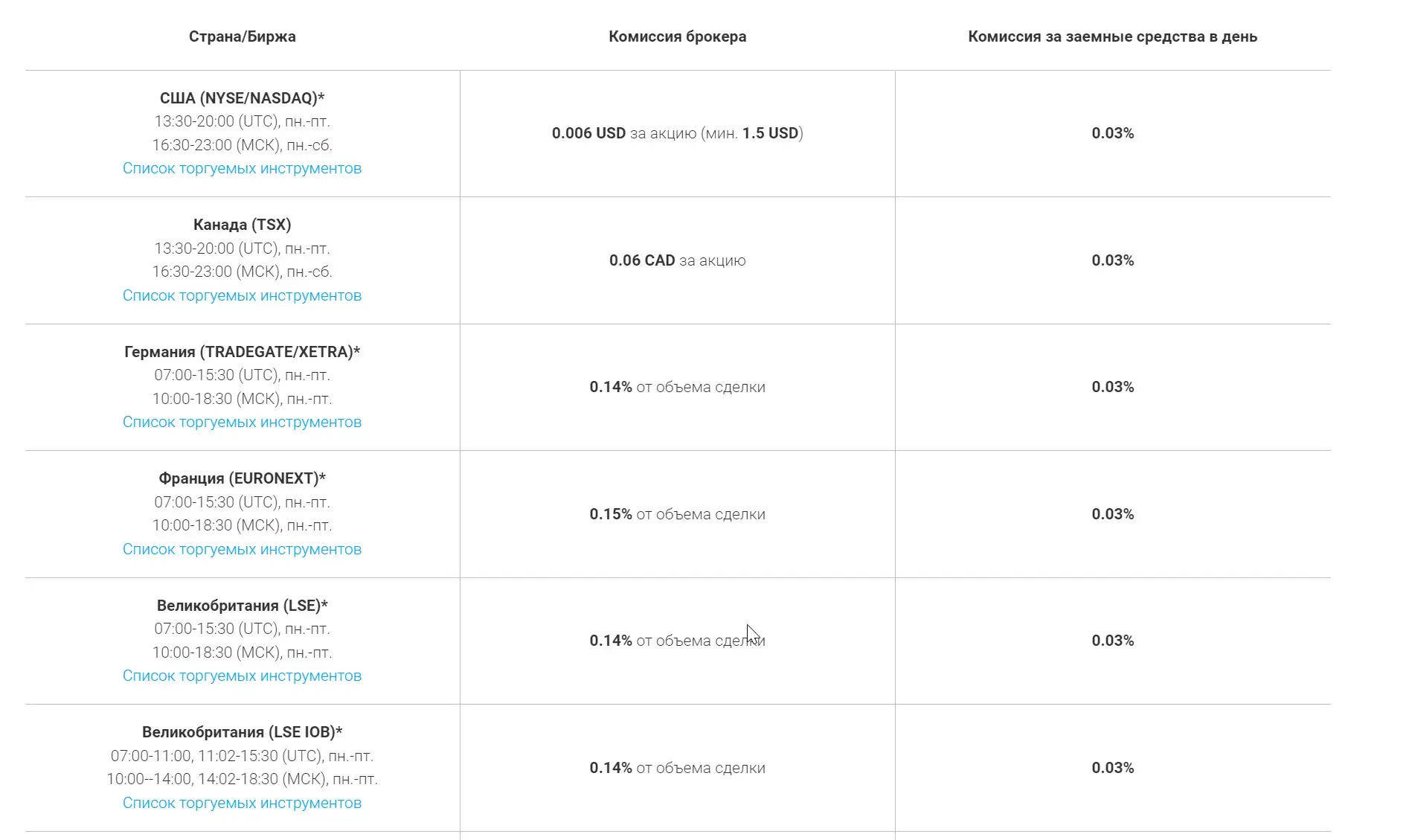Open instruments list link for США NYSE/NASDAQ
The height and width of the screenshot is (840, 1412).
242,168
